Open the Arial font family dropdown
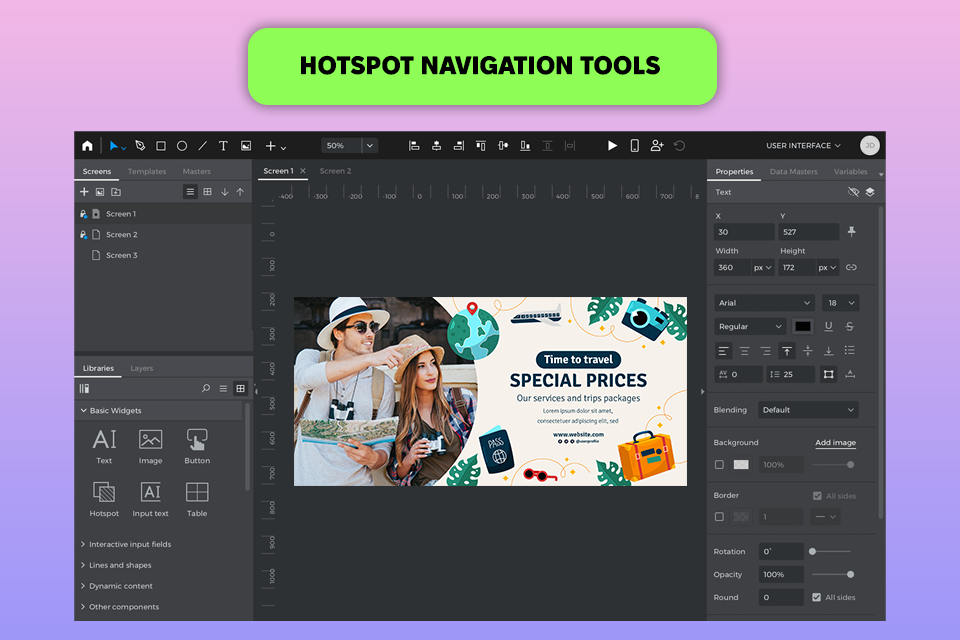The height and width of the screenshot is (640, 960). coord(764,303)
